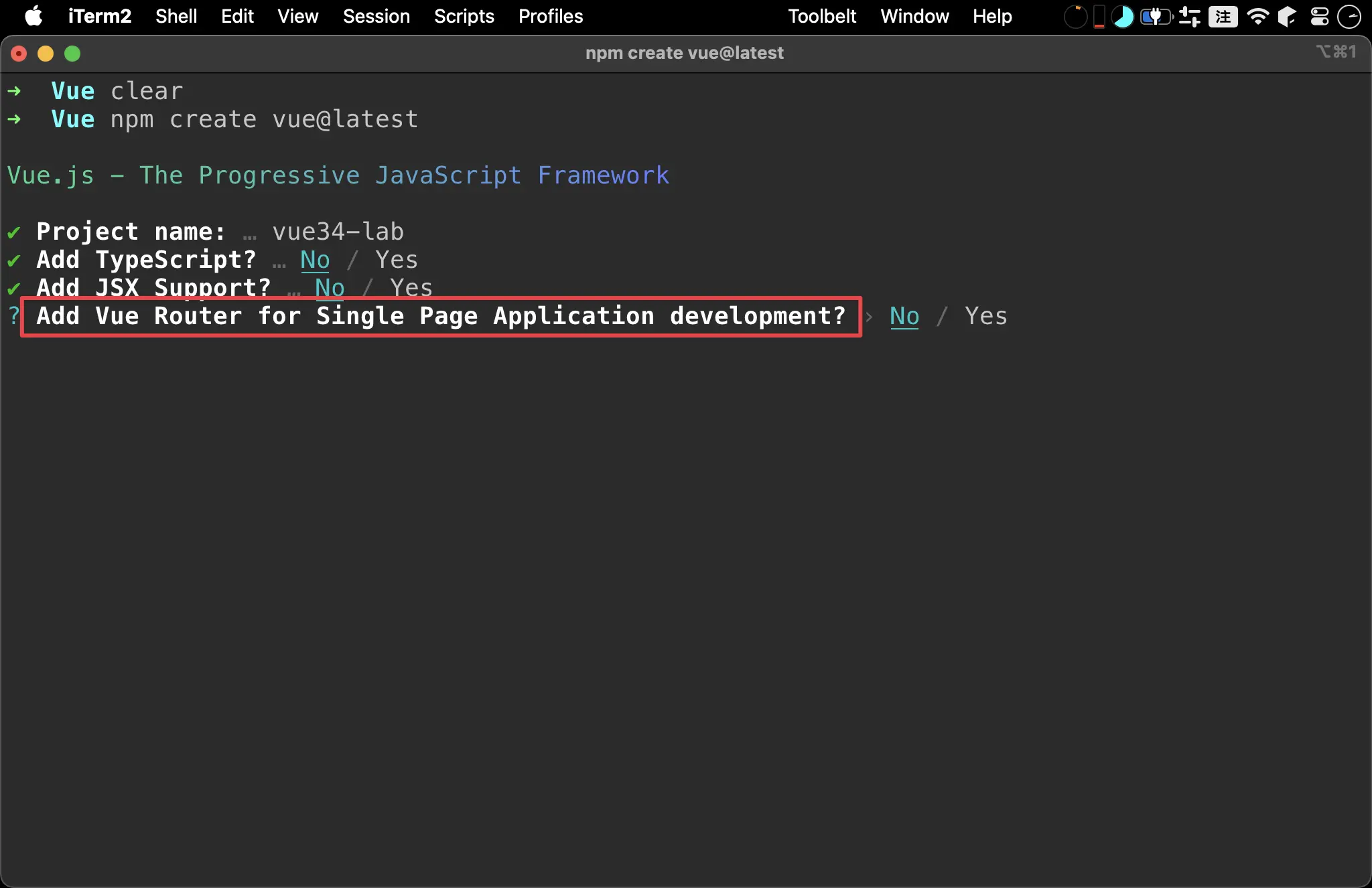Image resolution: width=1372 pixels, height=888 pixels.
Task: Click the clock icon in the menu bar
Action: [x=1349, y=17]
